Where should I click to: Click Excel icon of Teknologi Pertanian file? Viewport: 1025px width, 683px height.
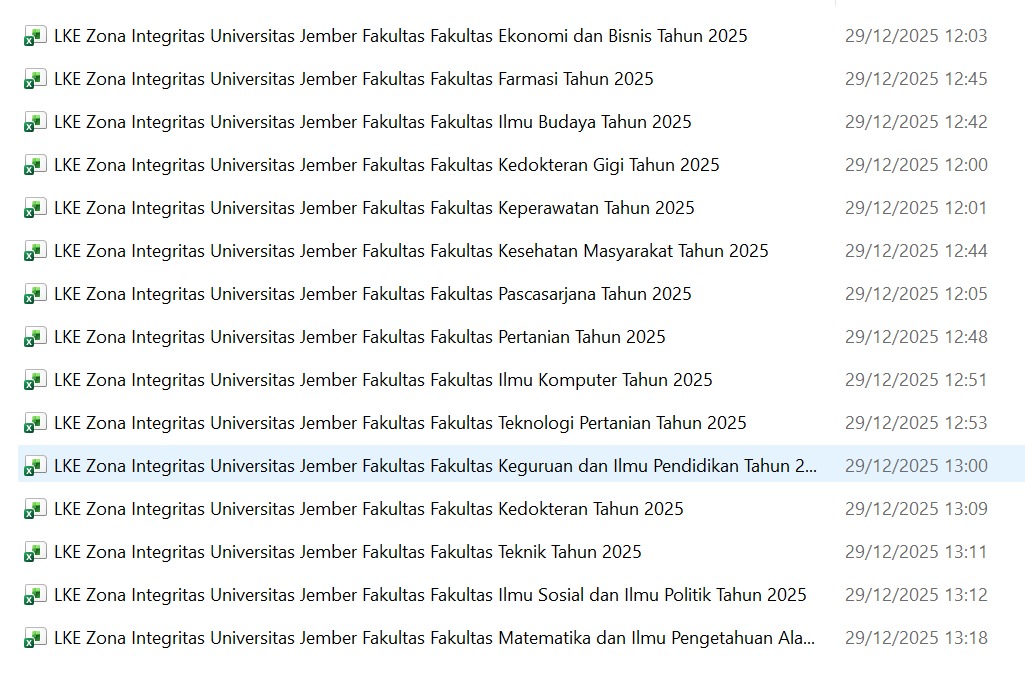pos(35,424)
